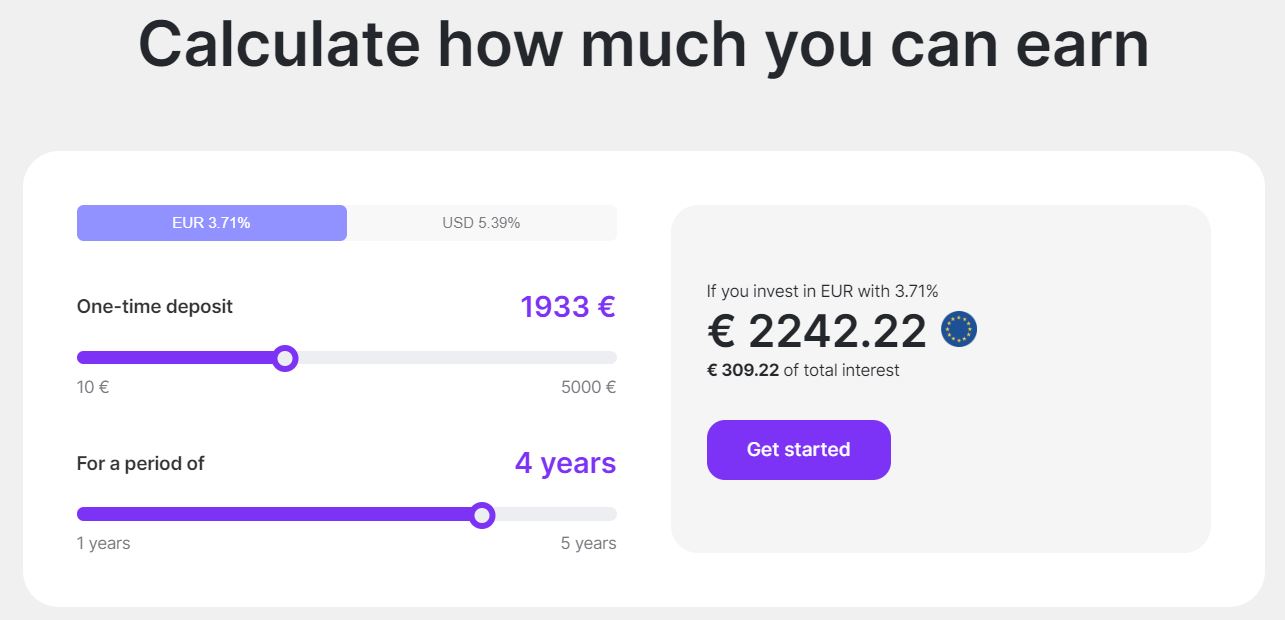The width and height of the screenshot is (1285, 620).
Task: Click the € 309.22 total interest text
Action: pos(745,370)
